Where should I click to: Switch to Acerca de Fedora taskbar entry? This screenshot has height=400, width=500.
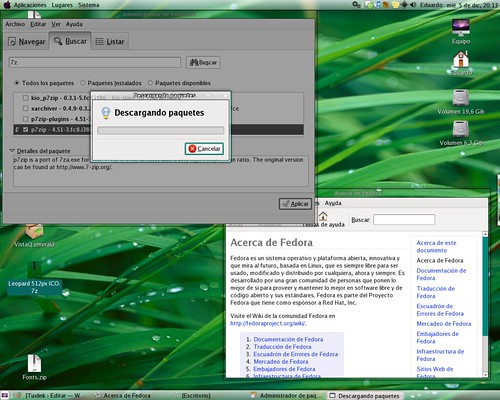tap(123, 396)
